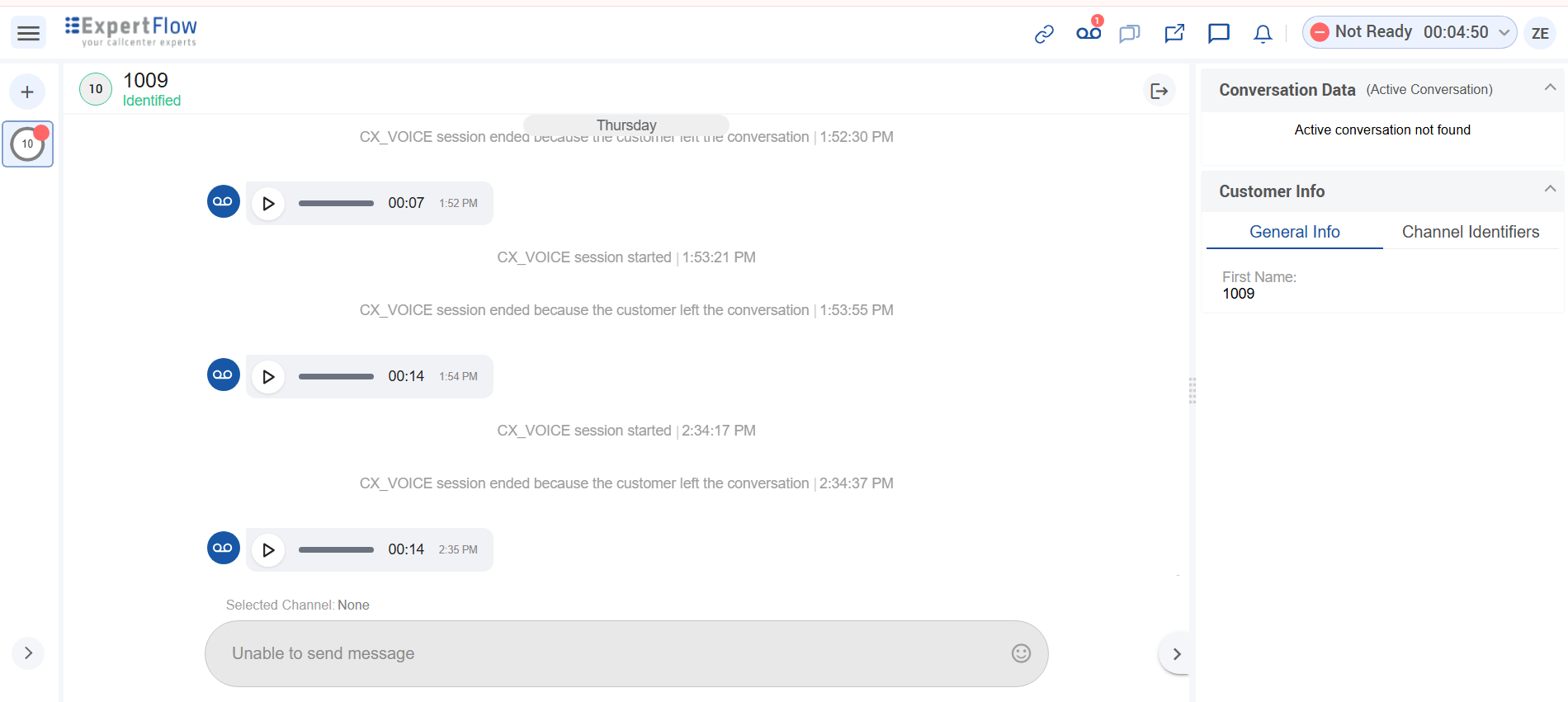Collapse the Customer Info panel

(x=1550, y=190)
